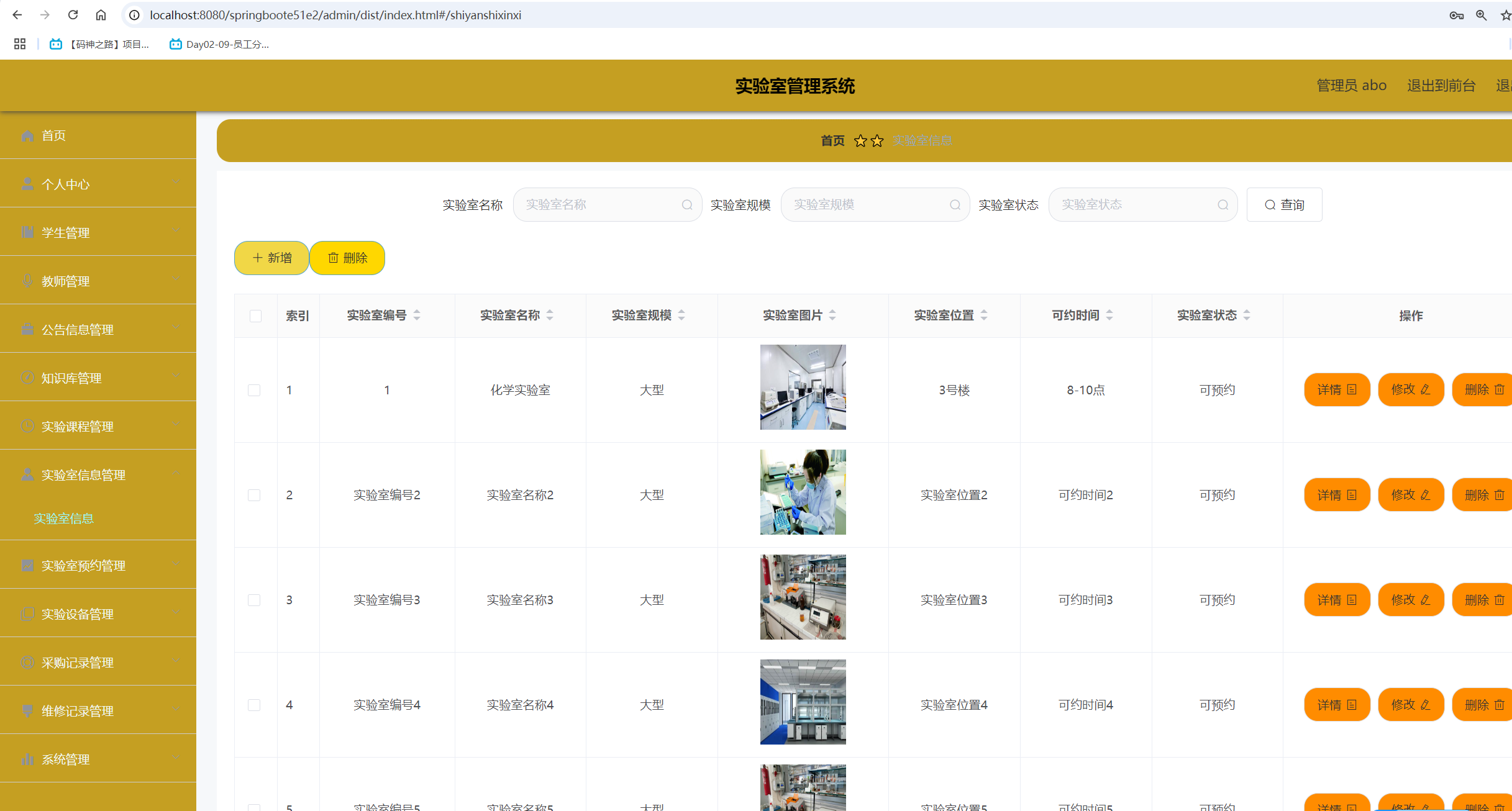Select 实验室信息 submenu item

tap(63, 519)
